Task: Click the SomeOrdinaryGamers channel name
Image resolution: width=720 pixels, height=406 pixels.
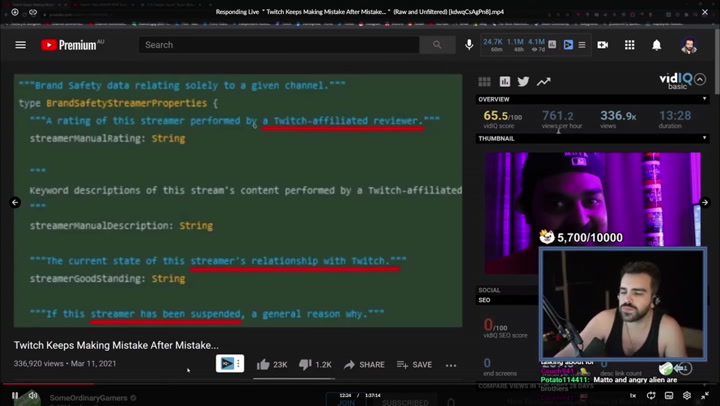Action: point(88,398)
